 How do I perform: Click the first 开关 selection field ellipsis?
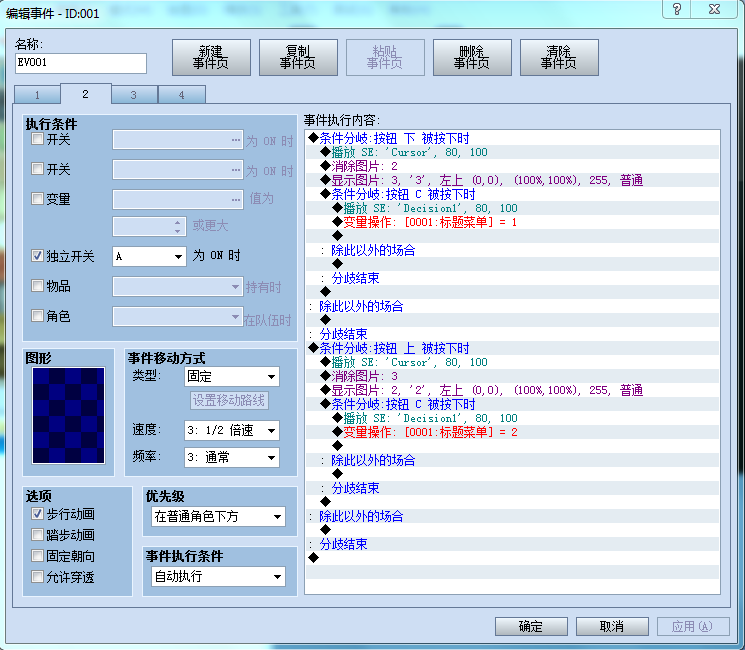[x=236, y=140]
